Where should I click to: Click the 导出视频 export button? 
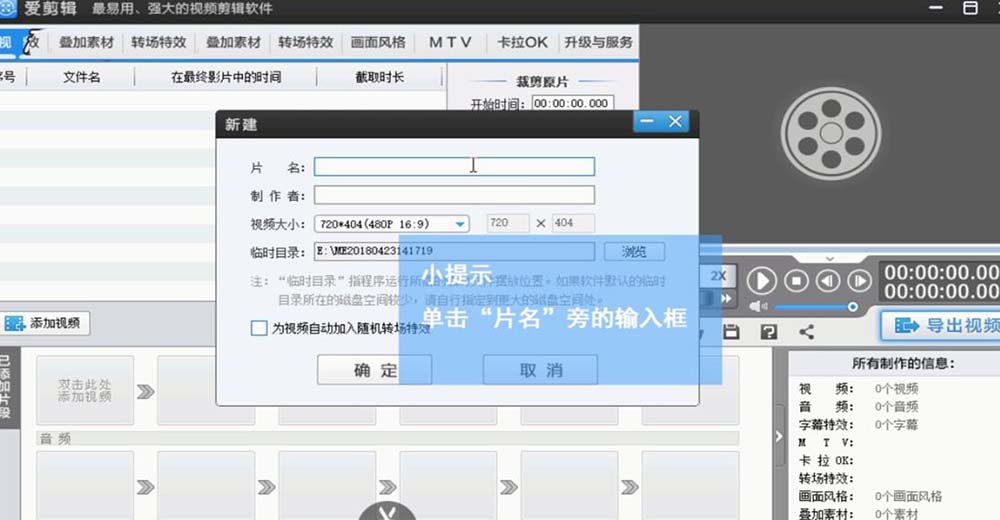click(941, 325)
